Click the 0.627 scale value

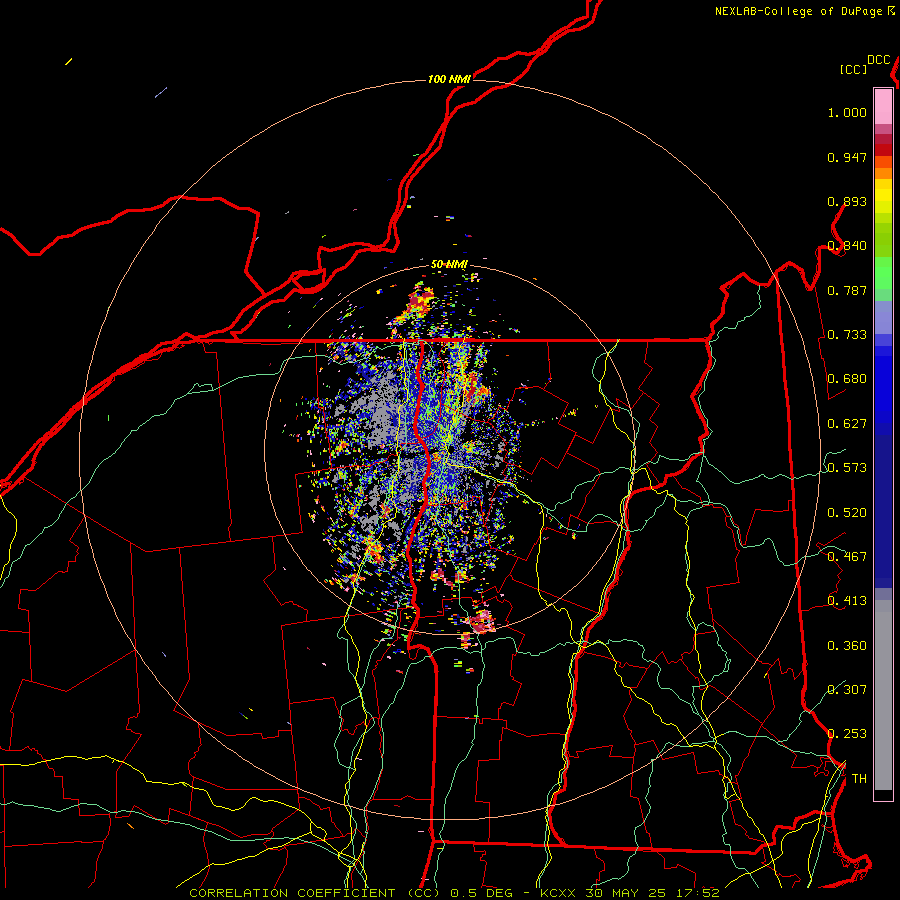(x=847, y=424)
